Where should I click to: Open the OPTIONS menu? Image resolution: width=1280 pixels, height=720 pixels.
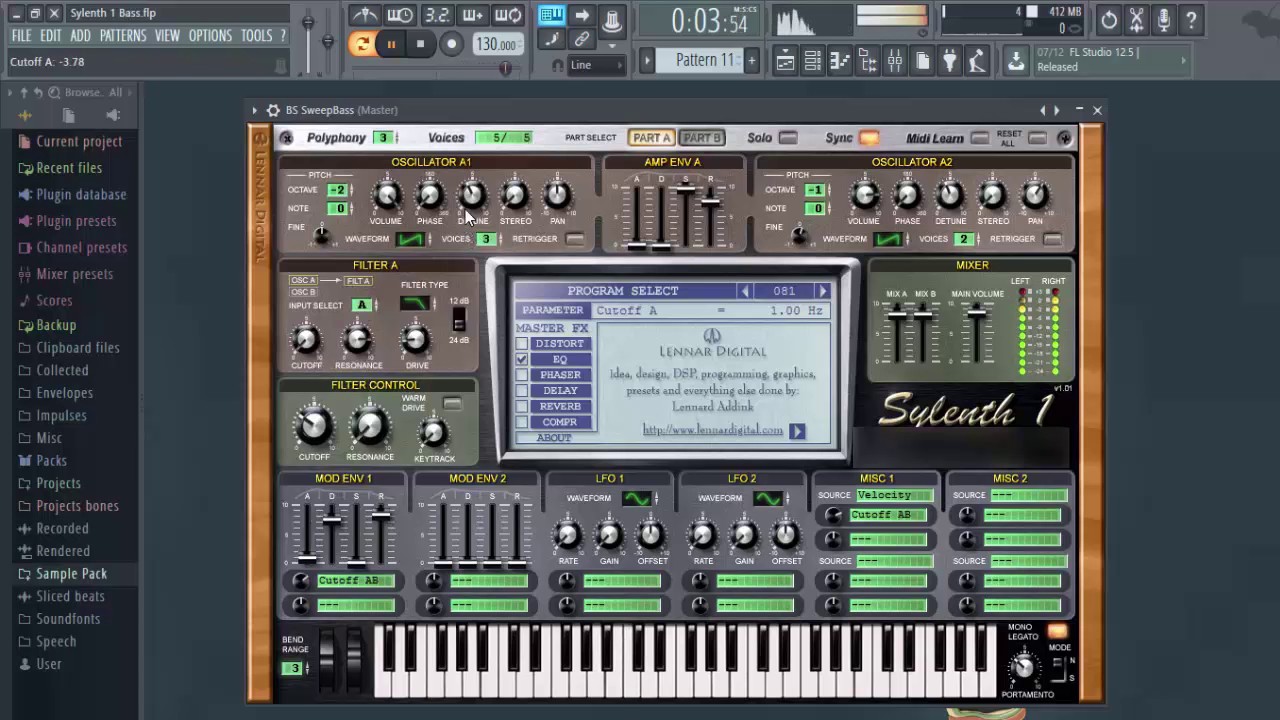210,36
